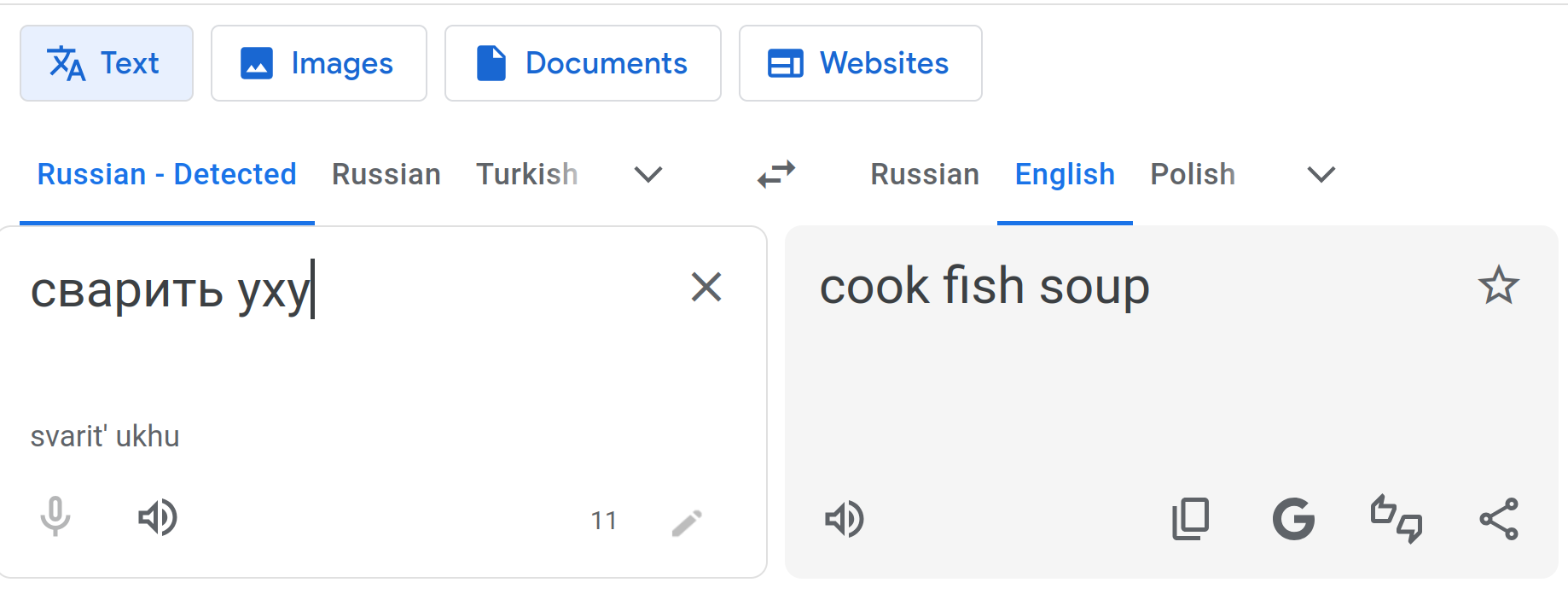Expand the source language list
The height and width of the screenshot is (600, 1568).
point(648,175)
